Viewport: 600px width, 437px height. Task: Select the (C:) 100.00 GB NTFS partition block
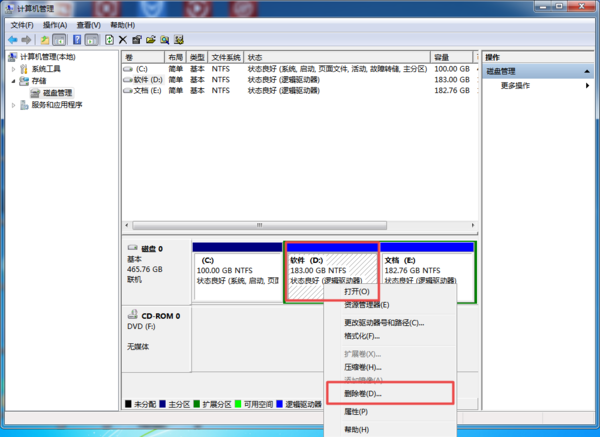[238, 272]
